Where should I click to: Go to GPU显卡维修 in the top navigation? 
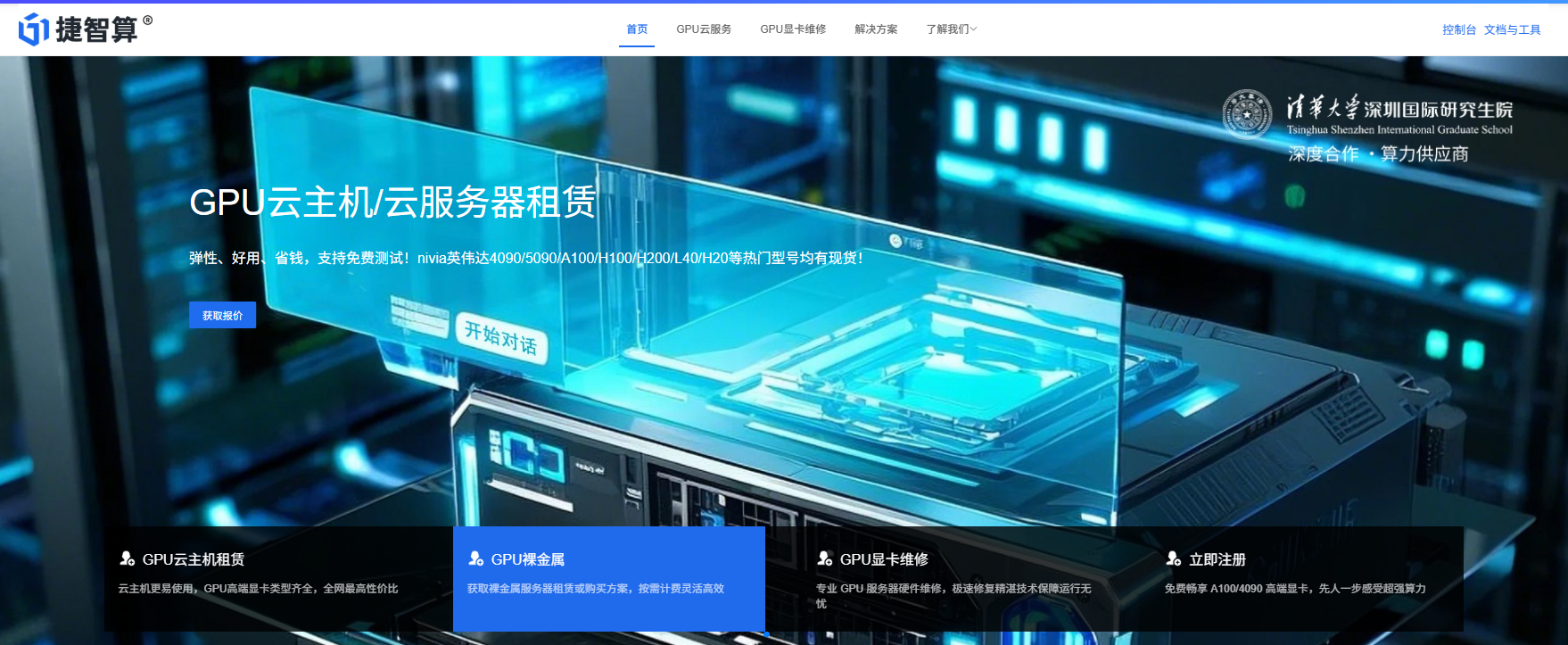pyautogui.click(x=793, y=29)
